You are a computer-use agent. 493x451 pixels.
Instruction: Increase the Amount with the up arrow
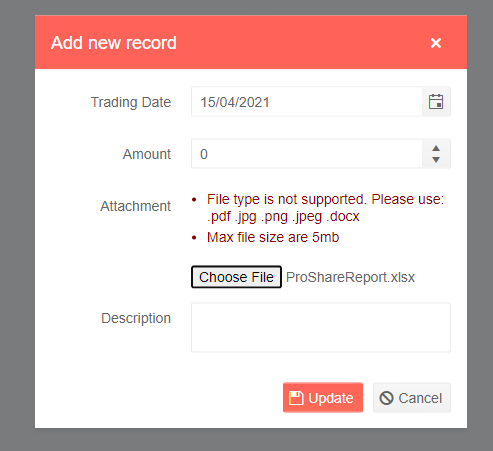436,149
